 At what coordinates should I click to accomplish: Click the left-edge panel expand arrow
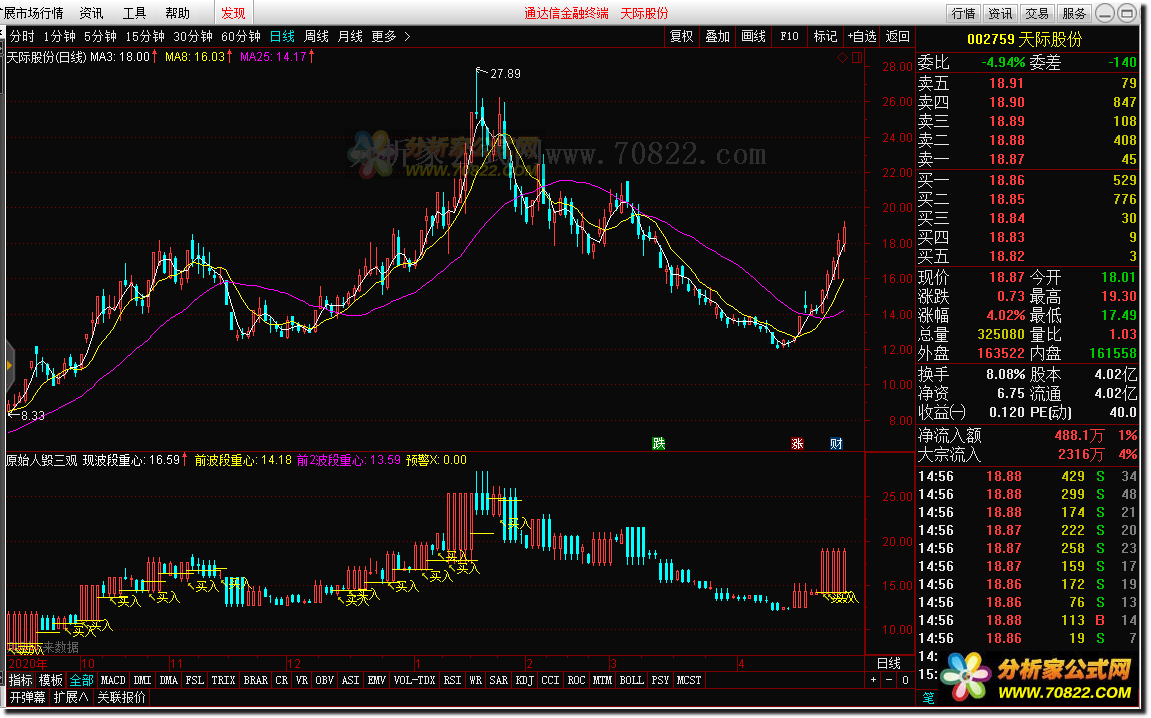click(x=10, y=365)
